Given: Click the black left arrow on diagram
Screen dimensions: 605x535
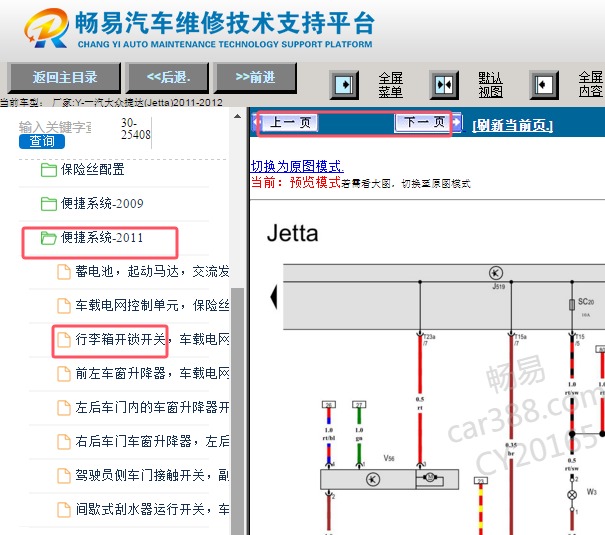Looking at the screenshot, I should point(274,297).
